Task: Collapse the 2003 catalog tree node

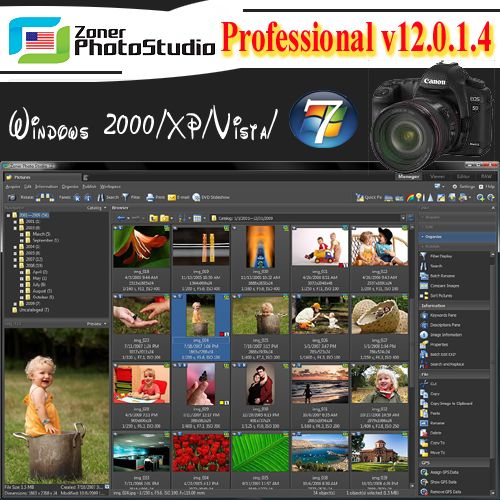Action: (x=15, y=228)
